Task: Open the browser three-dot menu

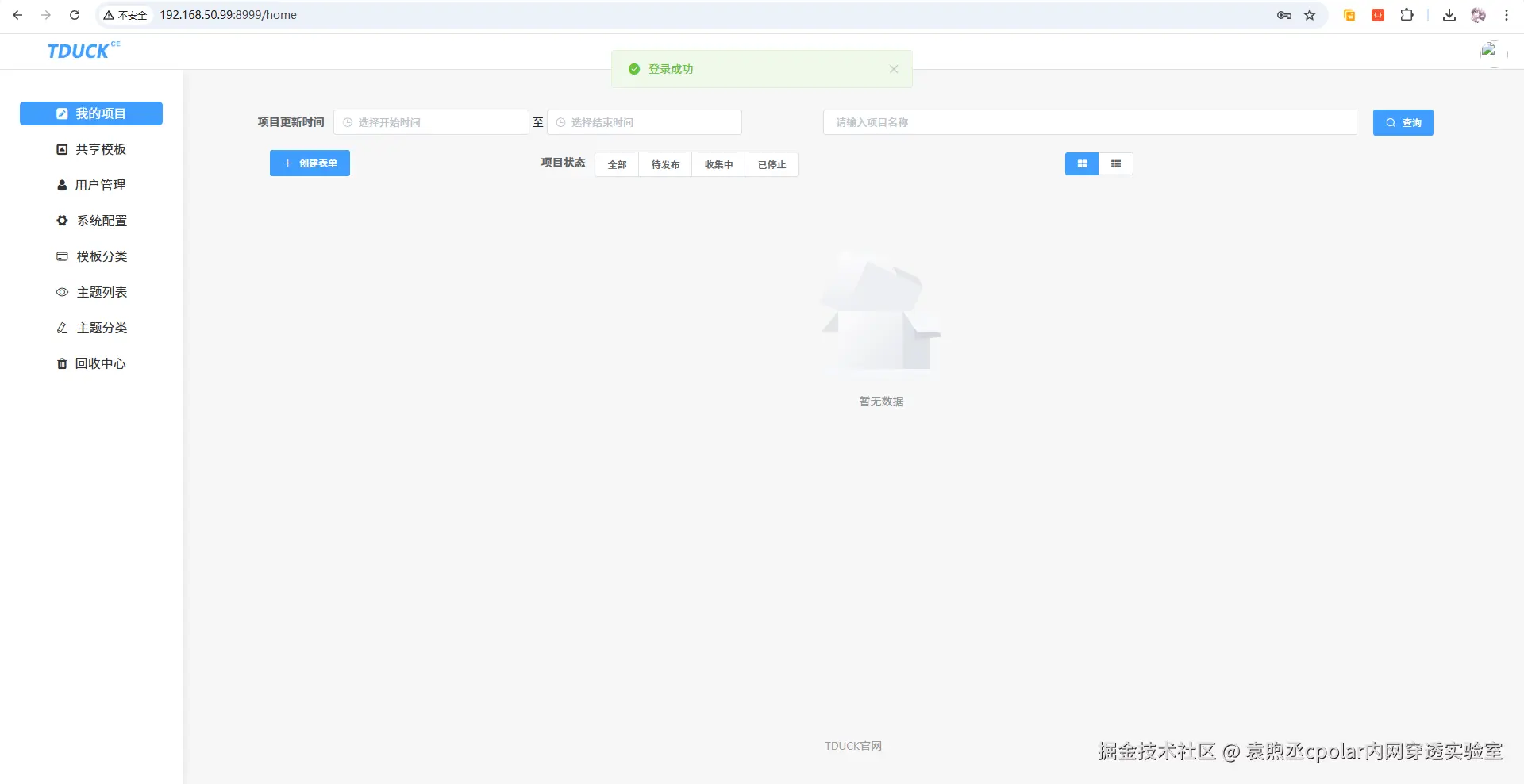Action: click(1507, 15)
